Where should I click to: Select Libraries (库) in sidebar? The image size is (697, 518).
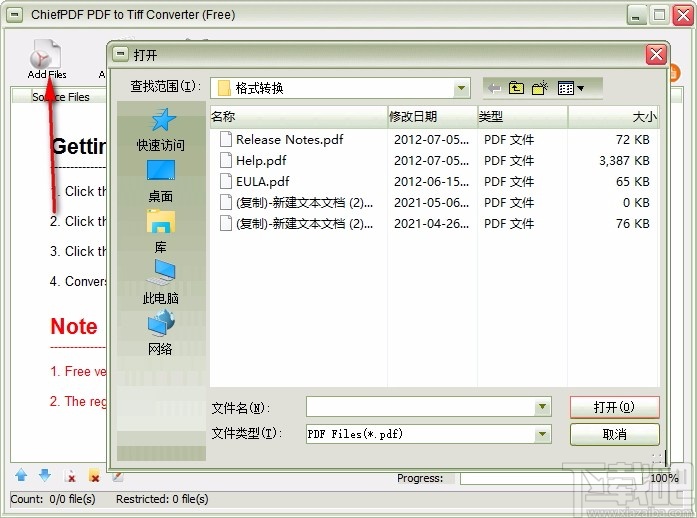tap(161, 232)
